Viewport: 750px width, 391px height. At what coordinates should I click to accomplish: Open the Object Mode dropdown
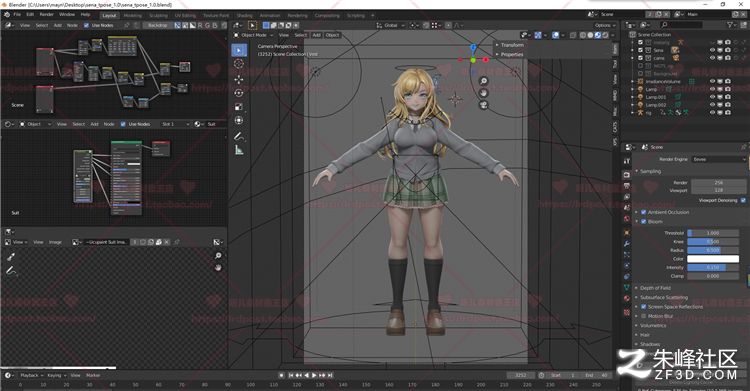point(253,35)
